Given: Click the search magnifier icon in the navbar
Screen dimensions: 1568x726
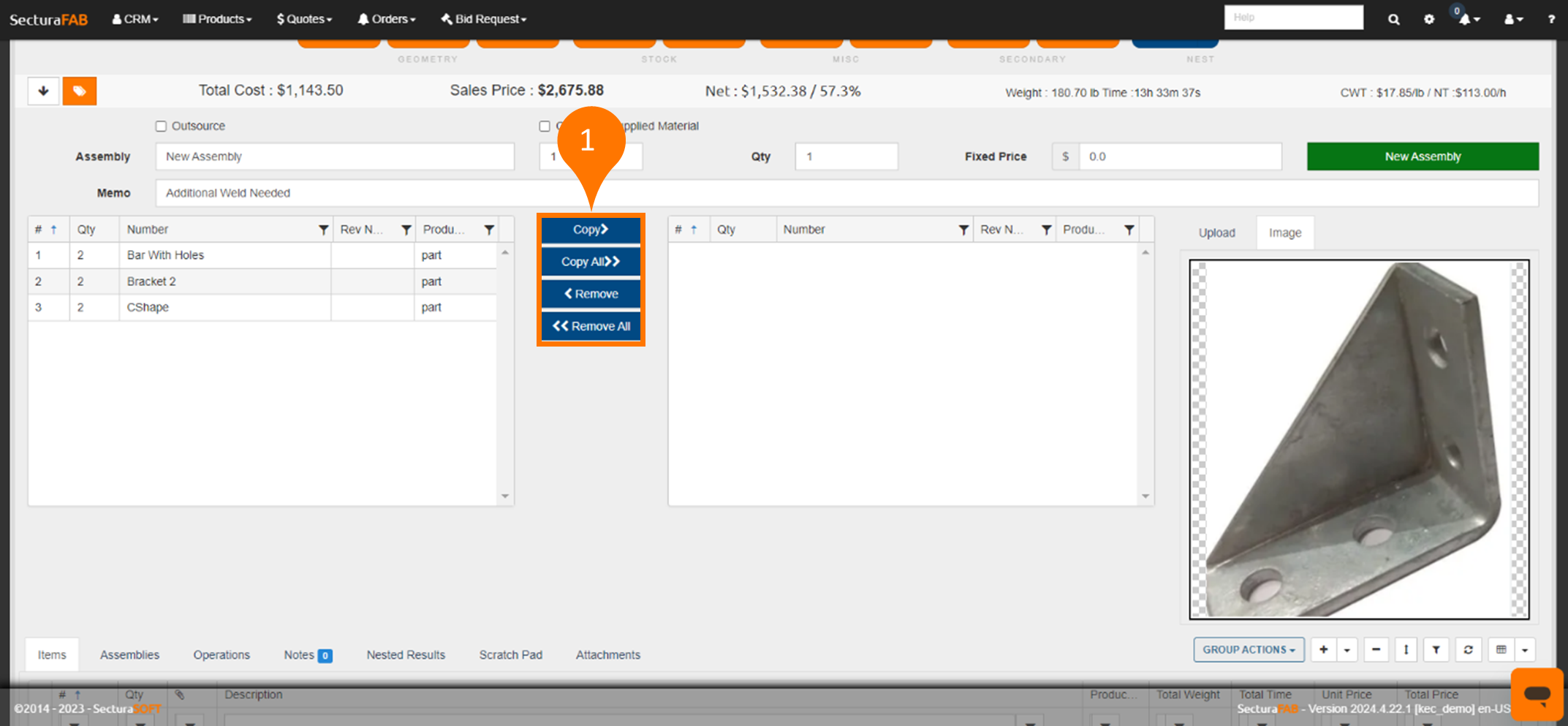Looking at the screenshot, I should (x=1393, y=20).
